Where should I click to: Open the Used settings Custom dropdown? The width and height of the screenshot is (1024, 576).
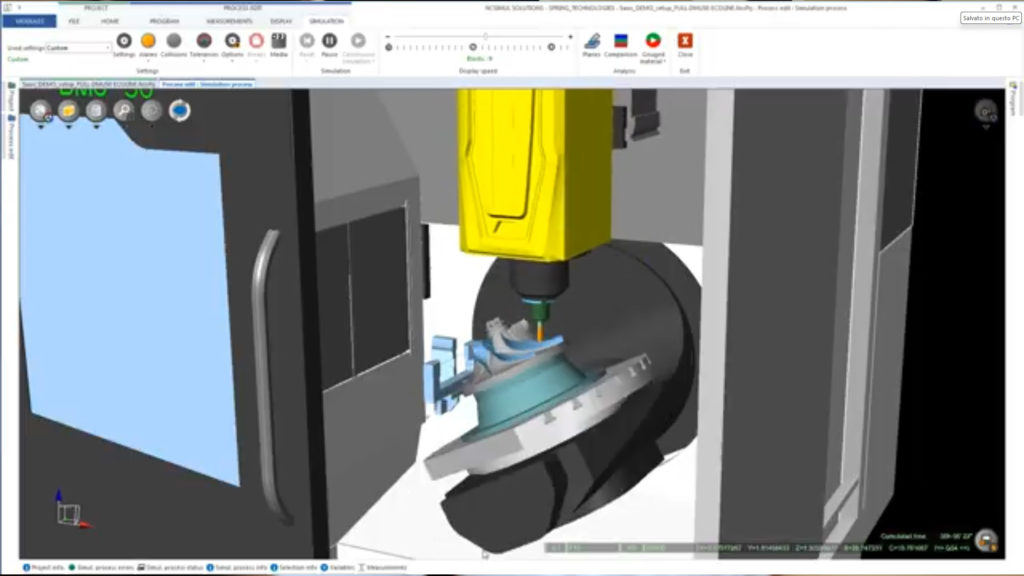pos(78,47)
